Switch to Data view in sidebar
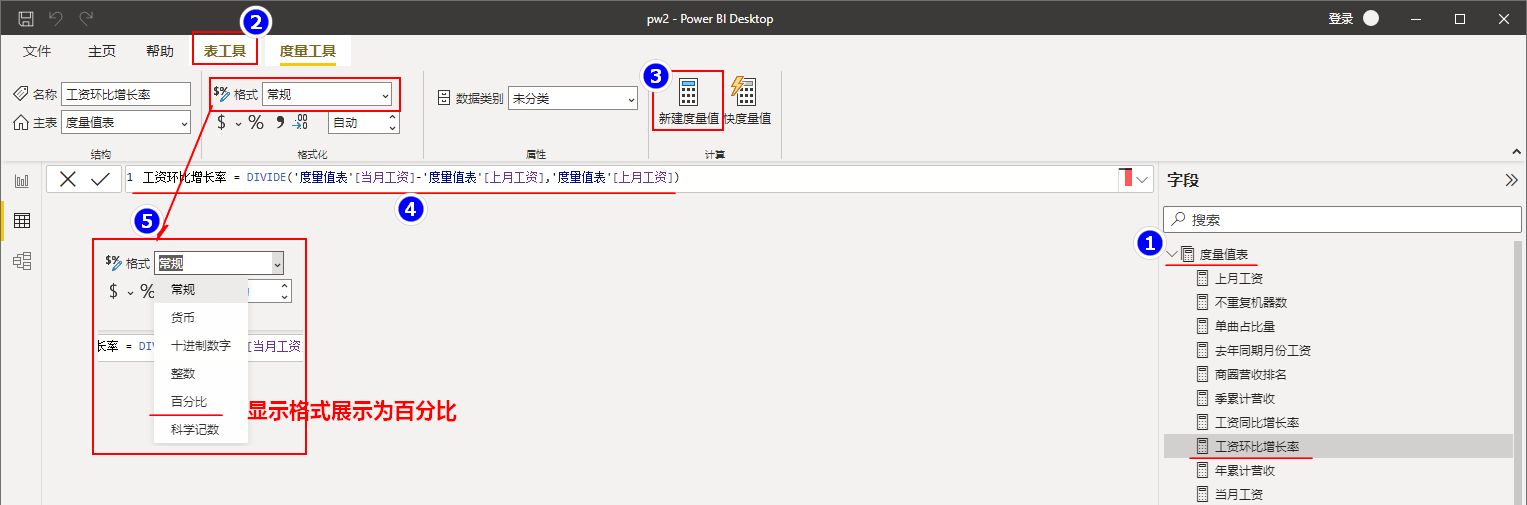This screenshot has width=1527, height=505. click(21, 220)
